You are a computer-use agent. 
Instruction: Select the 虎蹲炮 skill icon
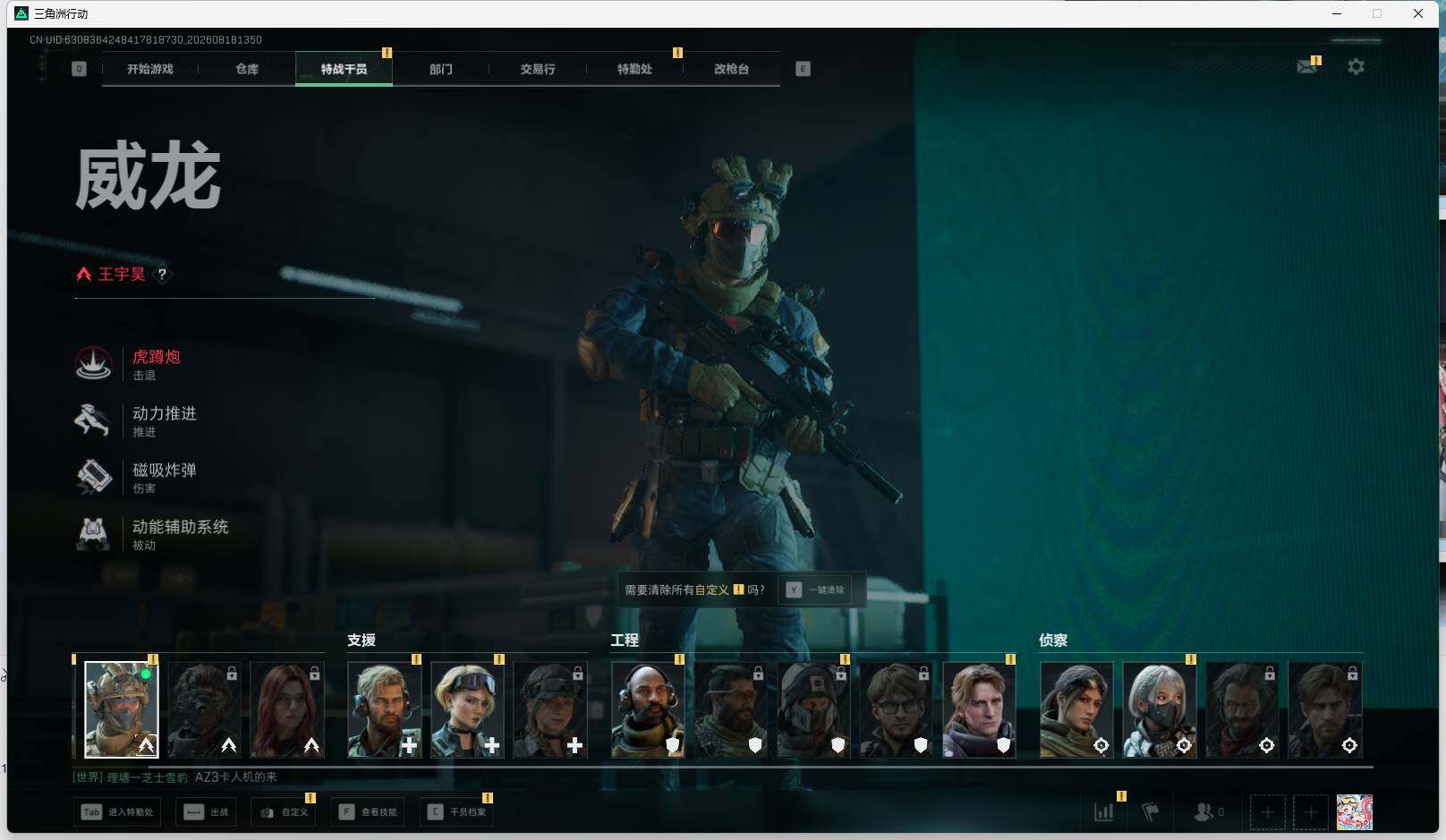point(93,363)
